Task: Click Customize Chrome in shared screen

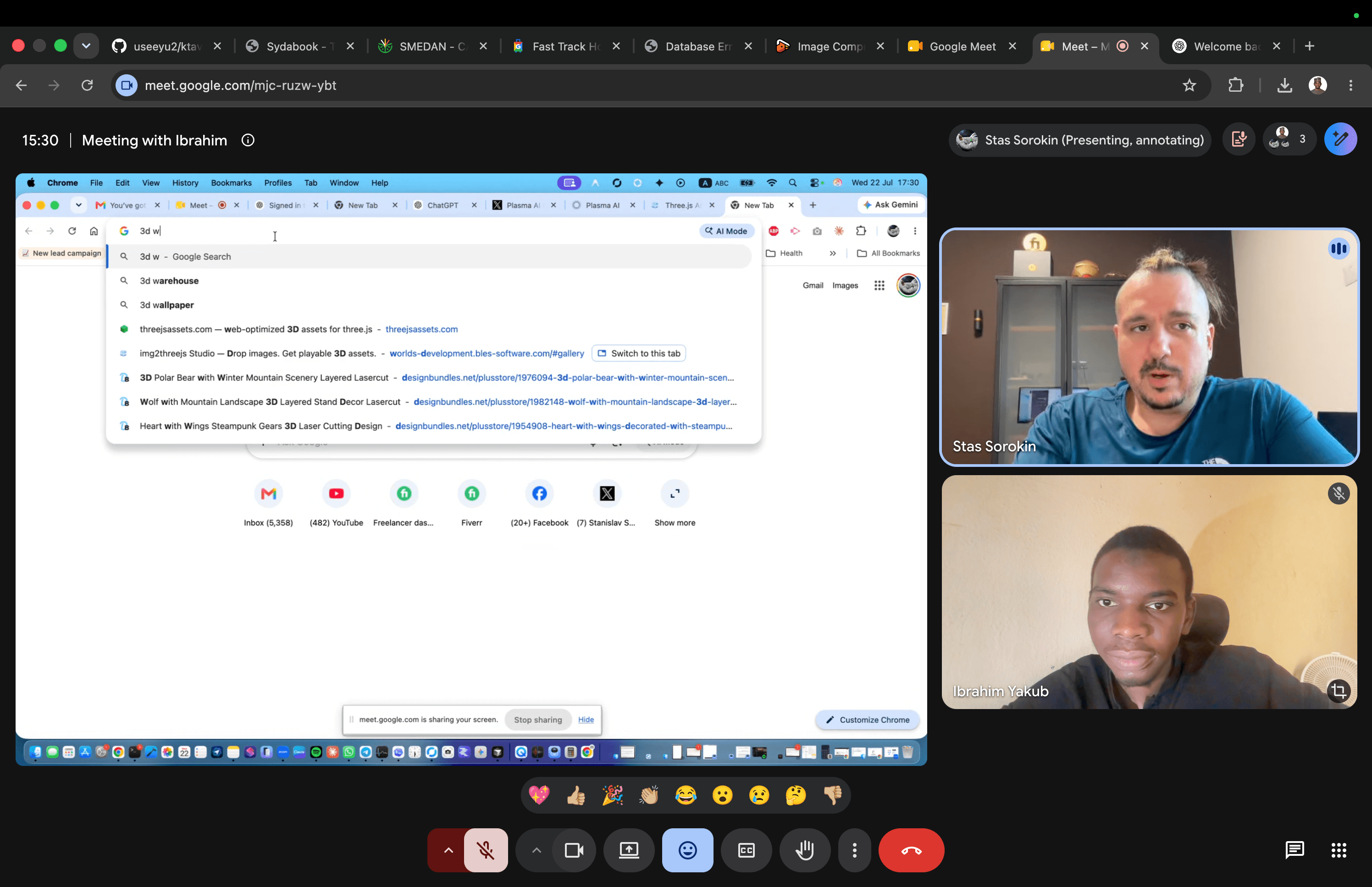Action: pos(868,720)
